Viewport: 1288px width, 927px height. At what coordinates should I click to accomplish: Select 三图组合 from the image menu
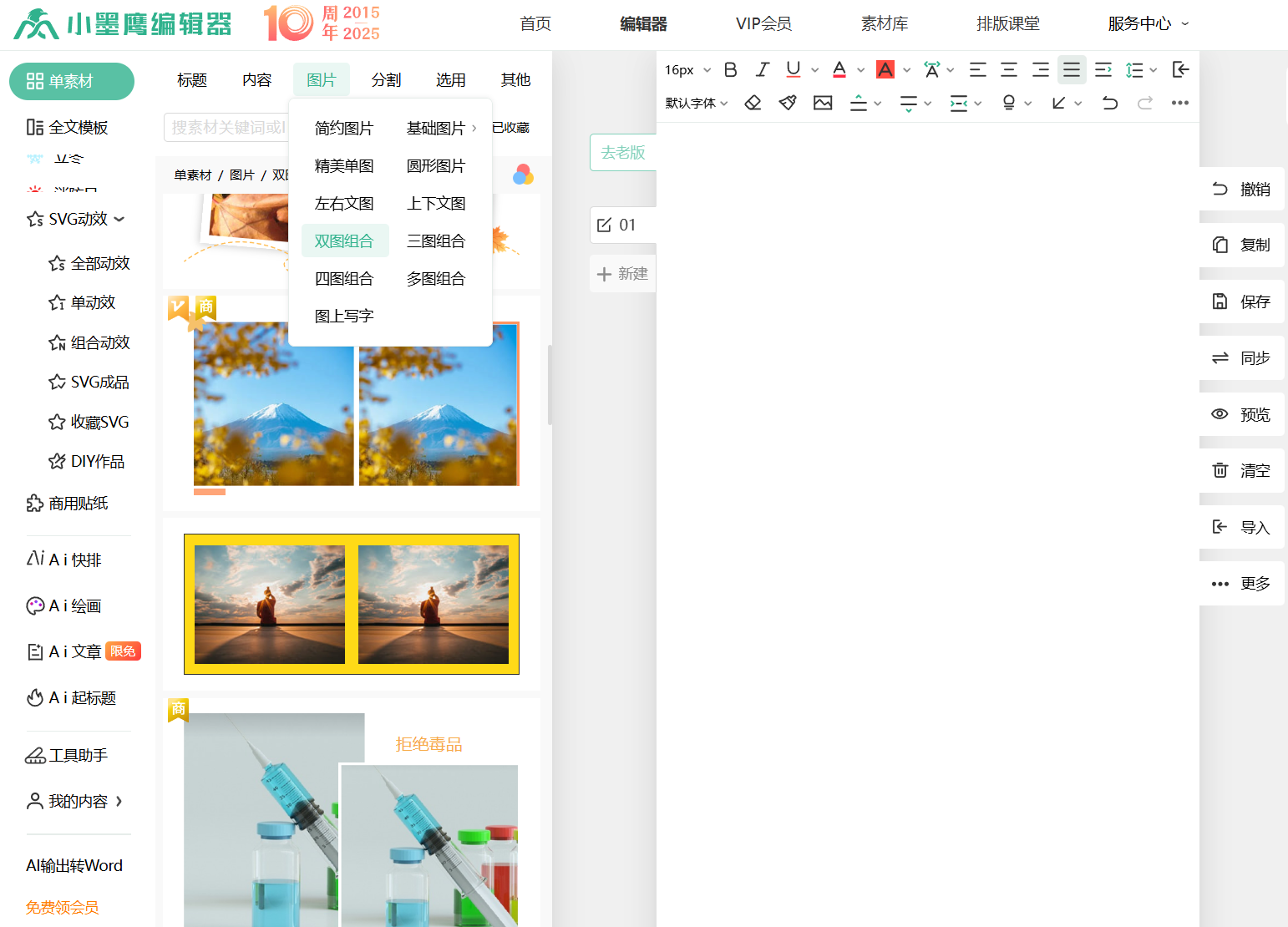[435, 241]
